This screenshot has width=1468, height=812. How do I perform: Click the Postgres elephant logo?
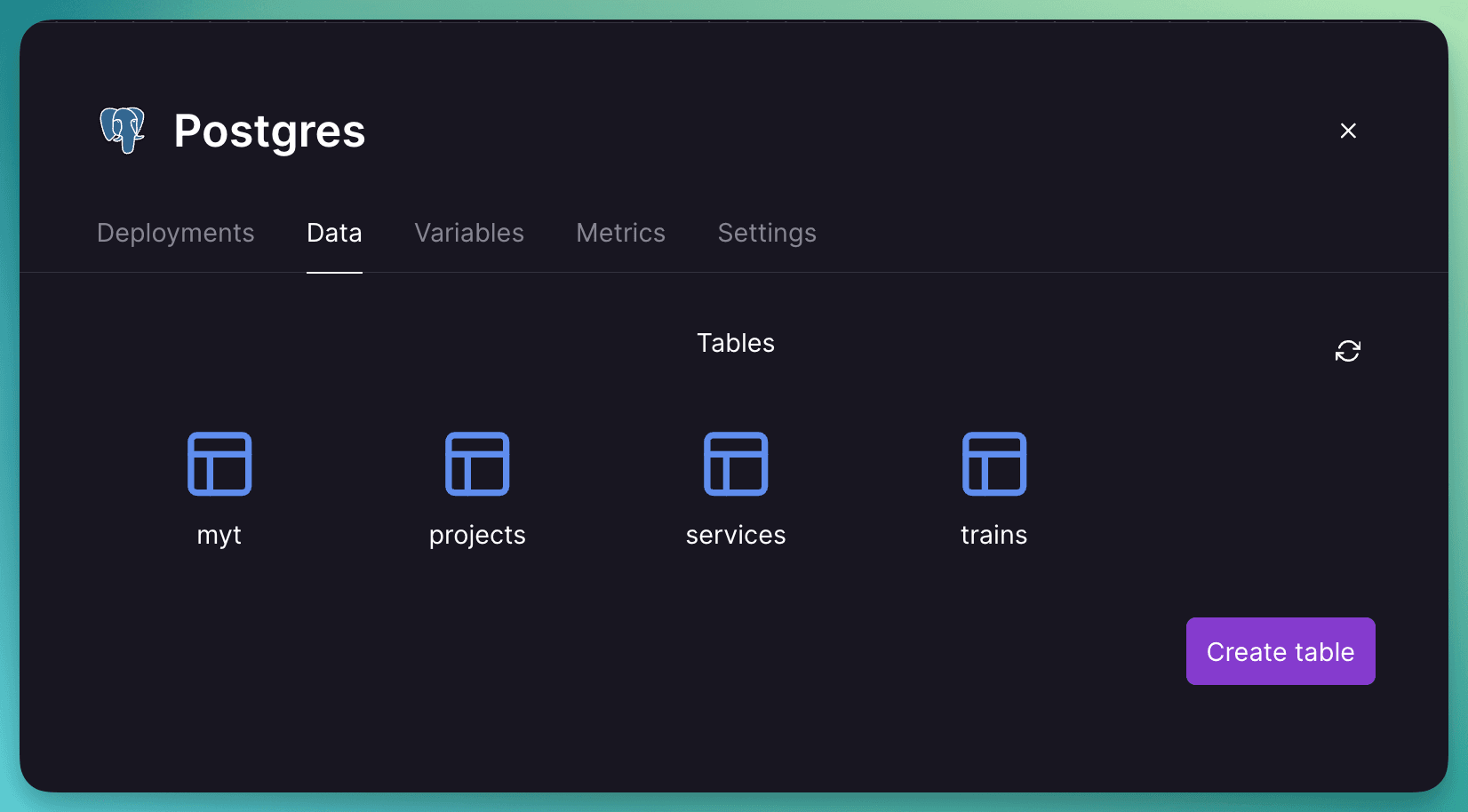pos(123,130)
